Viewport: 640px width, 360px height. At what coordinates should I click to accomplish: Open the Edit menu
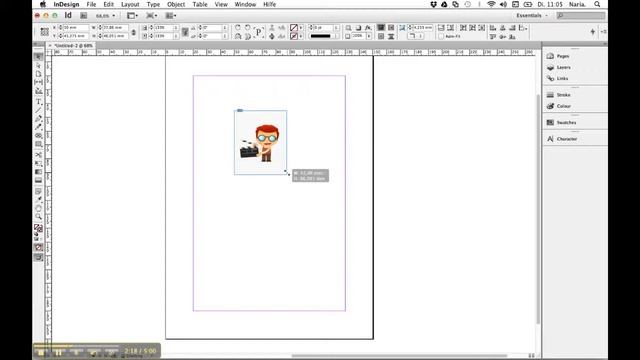tap(109, 4)
